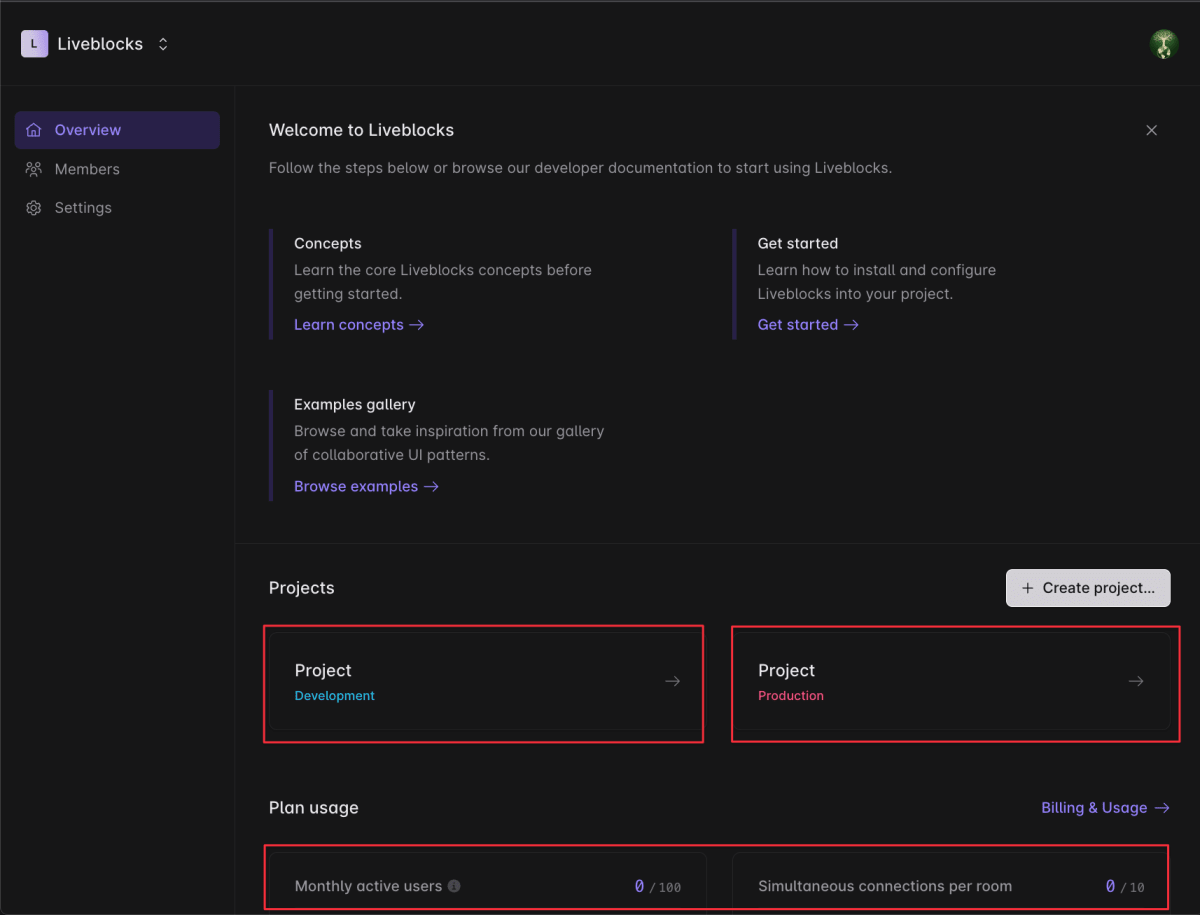The width and height of the screenshot is (1200, 915).
Task: Click the Members people icon
Action: point(34,169)
